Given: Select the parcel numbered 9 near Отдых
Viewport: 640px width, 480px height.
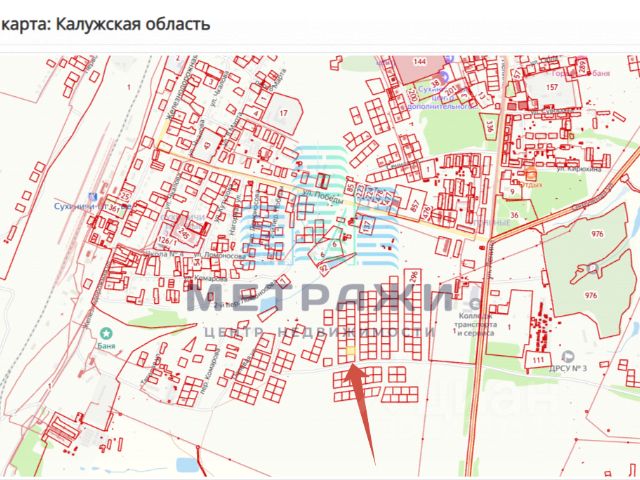Looking at the screenshot, I should tap(512, 191).
